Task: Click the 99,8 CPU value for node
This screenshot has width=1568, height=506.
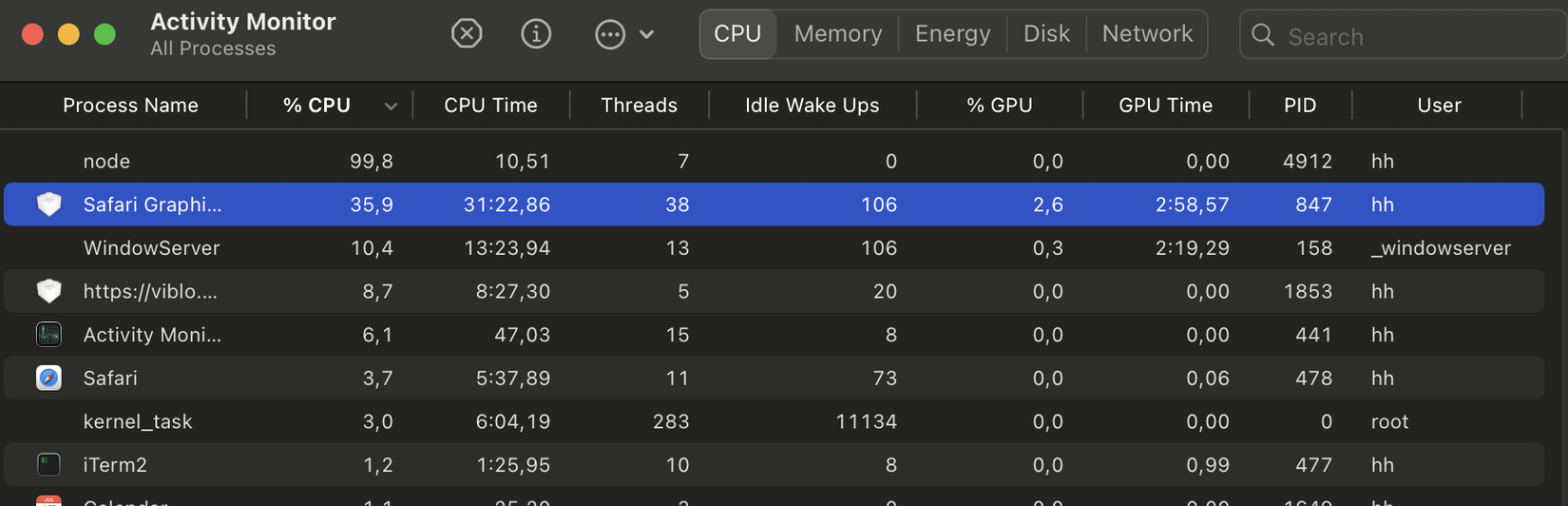Action: click(372, 162)
